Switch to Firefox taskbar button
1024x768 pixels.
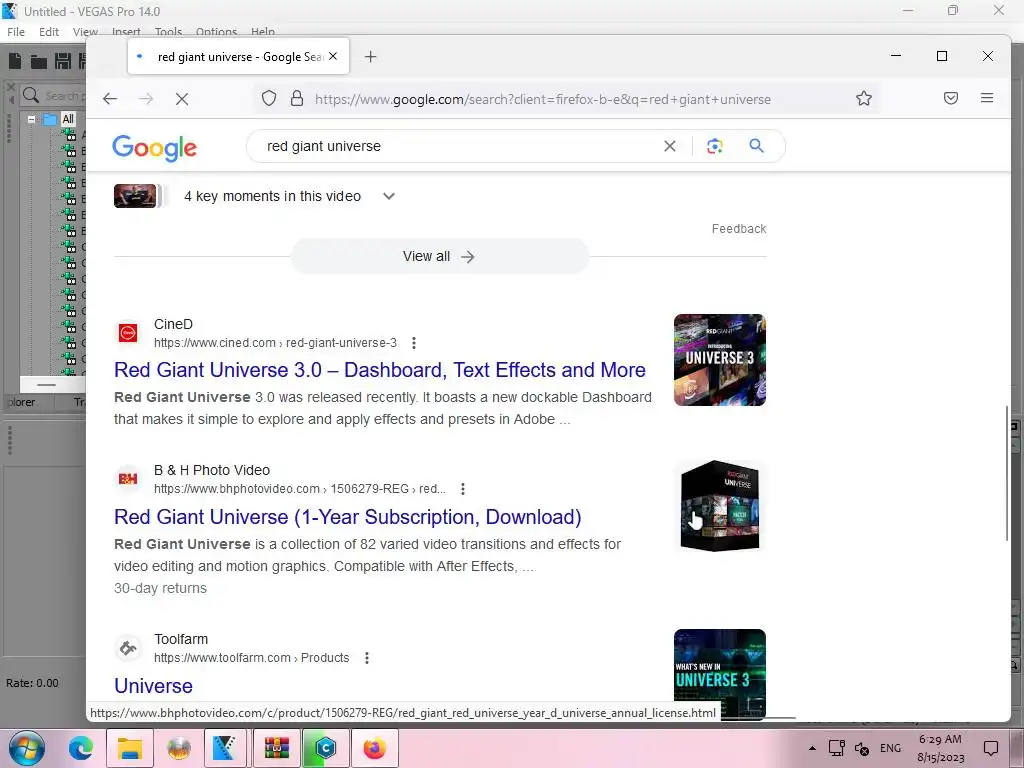click(x=374, y=748)
